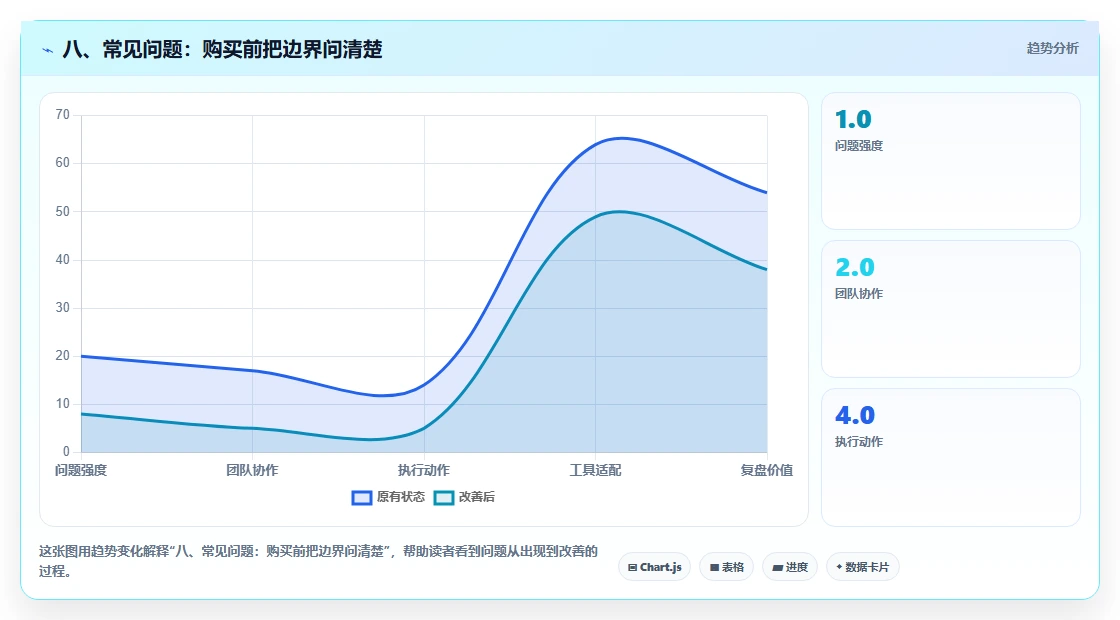Click the 趋势分析 label in header
Image resolution: width=1120 pixels, height=620 pixels.
pyautogui.click(x=1052, y=49)
